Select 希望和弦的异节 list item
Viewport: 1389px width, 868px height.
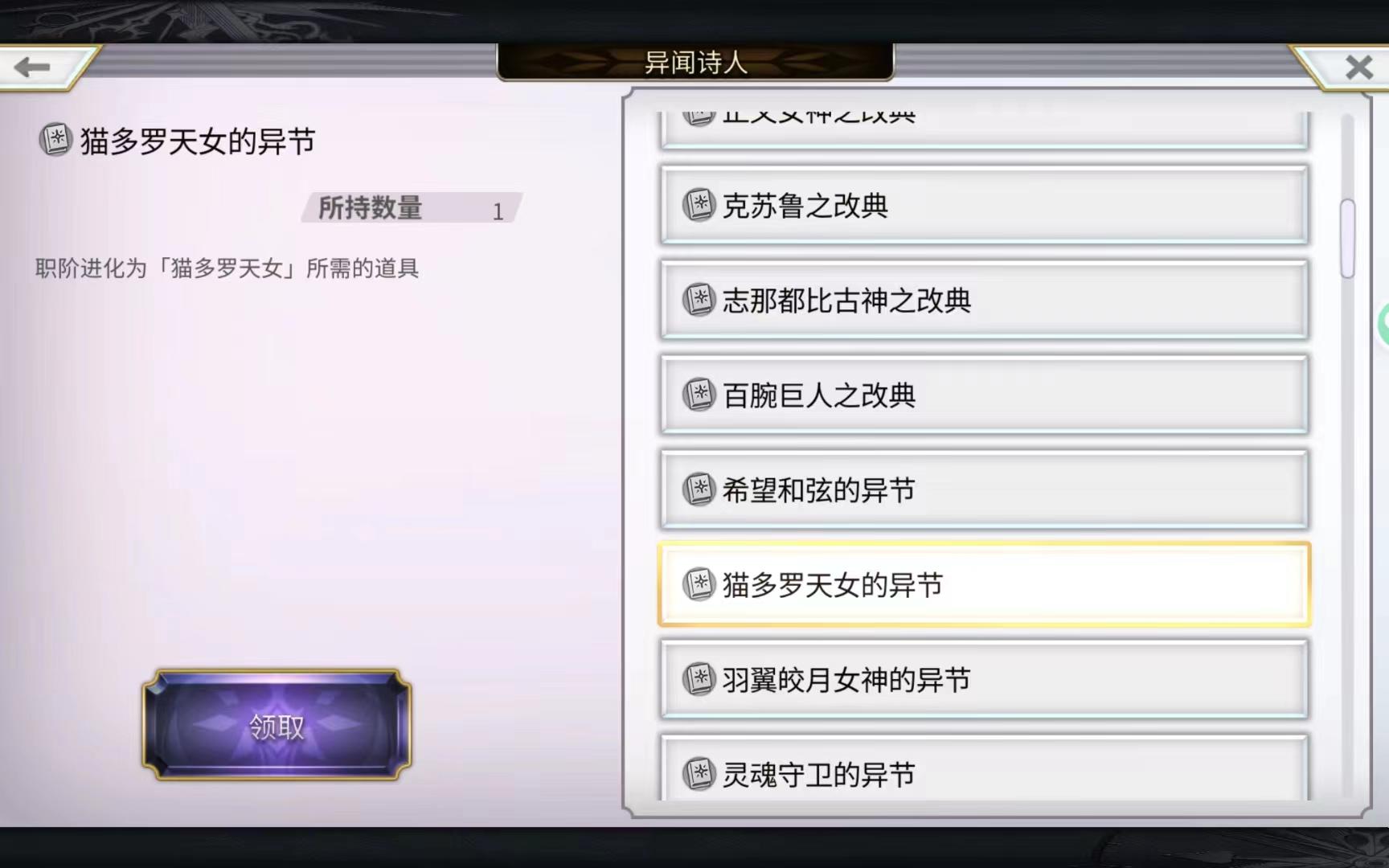point(984,489)
